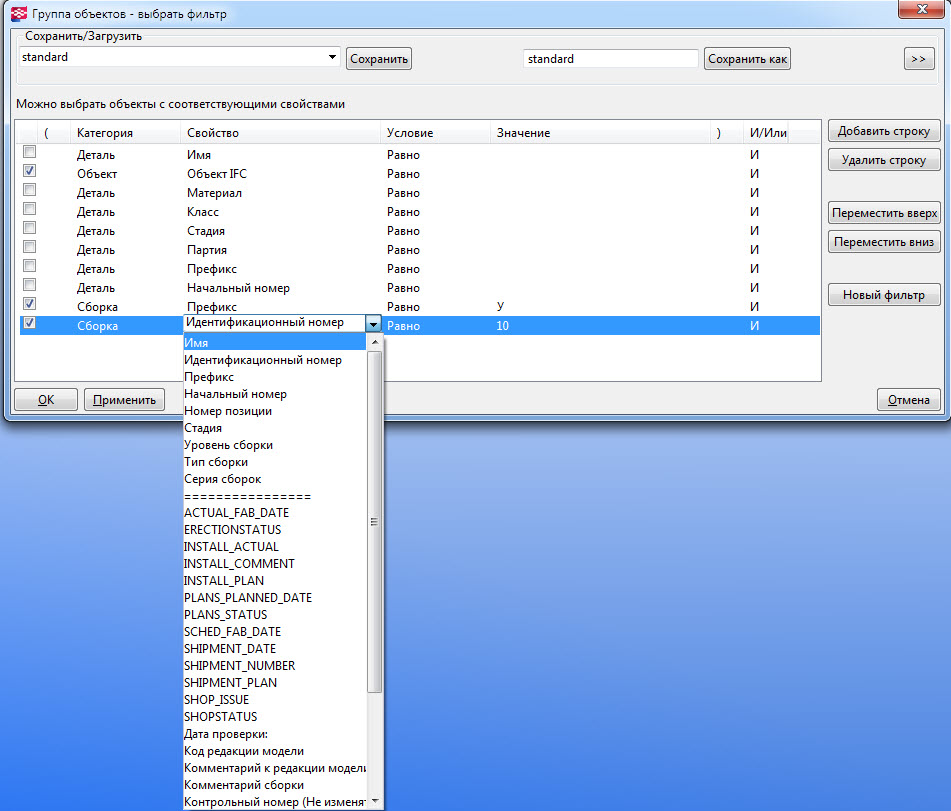Image resolution: width=951 pixels, height=811 pixels.
Task: Click the Tekla icon in title bar
Action: tap(17, 14)
